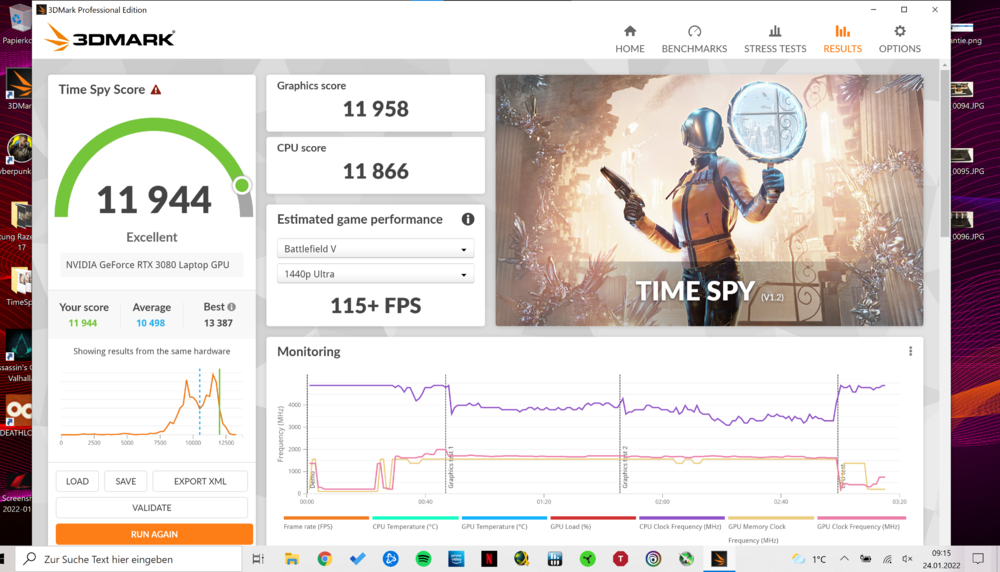This screenshot has width=1000, height=572.
Task: Click the Time Spy score warning icon
Action: [156, 90]
